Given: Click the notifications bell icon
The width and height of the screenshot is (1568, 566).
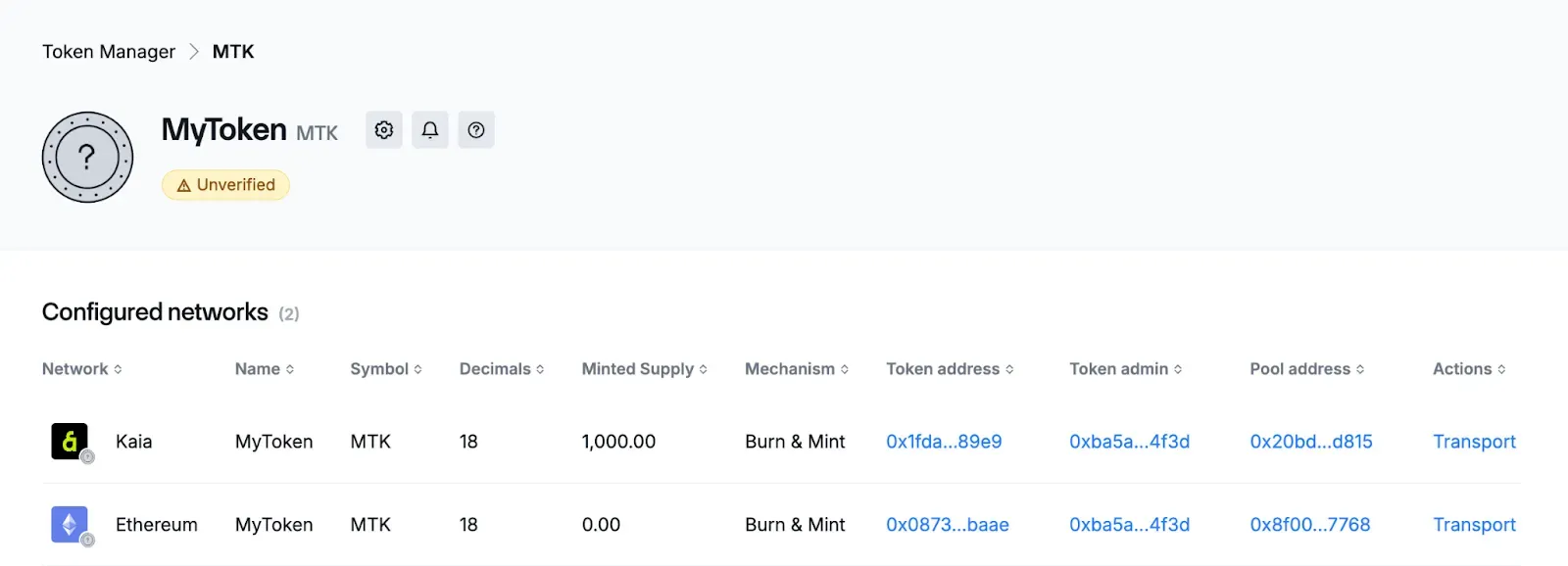Looking at the screenshot, I should [x=430, y=130].
